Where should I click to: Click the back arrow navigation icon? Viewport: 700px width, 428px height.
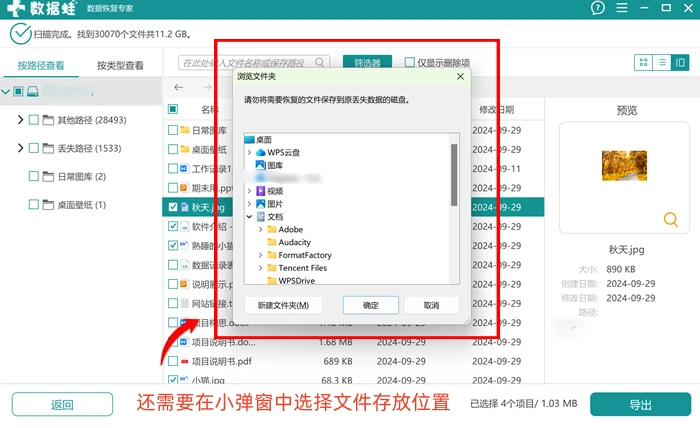point(179,87)
